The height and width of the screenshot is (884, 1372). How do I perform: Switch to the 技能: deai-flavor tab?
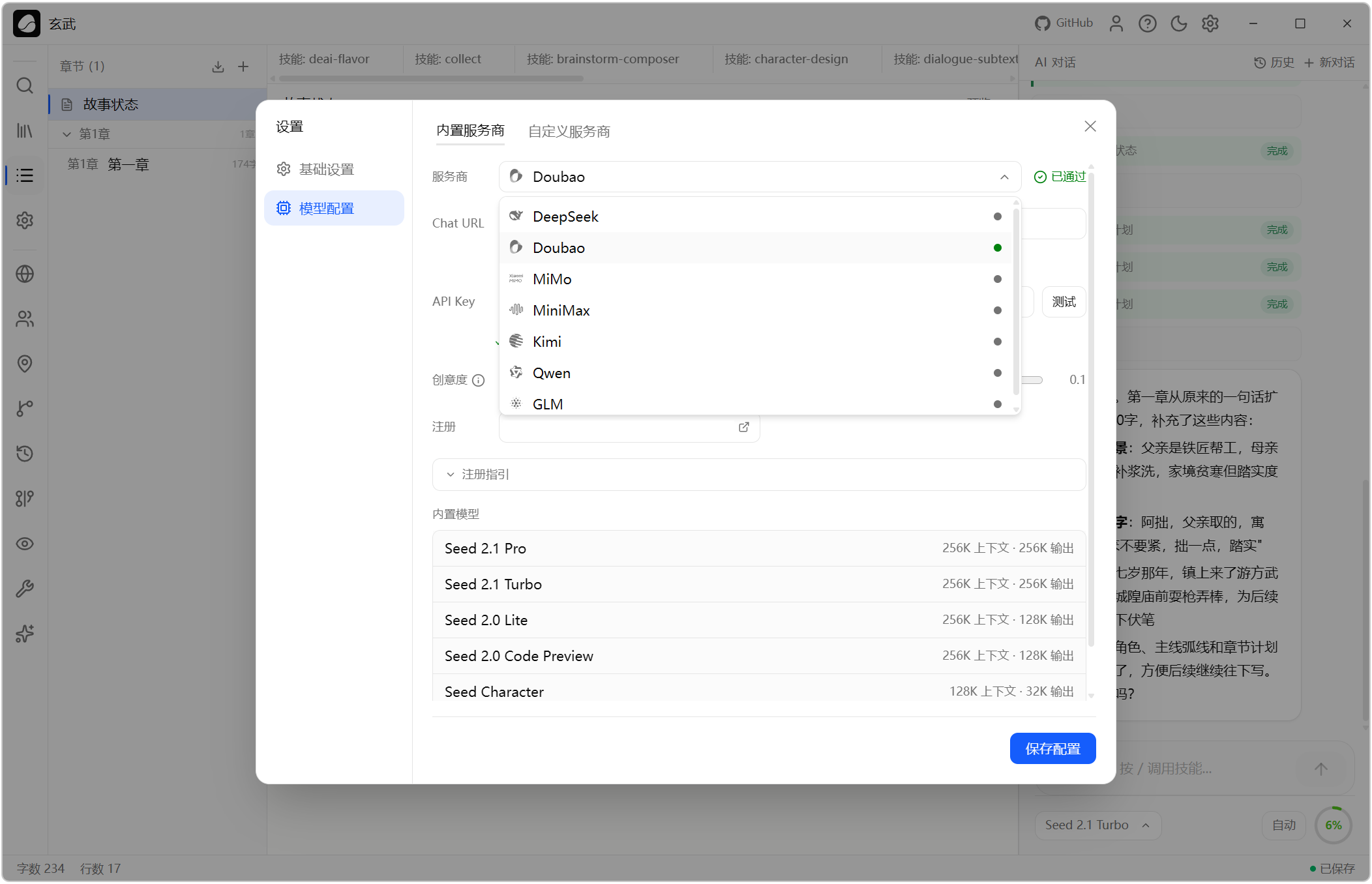tap(324, 59)
